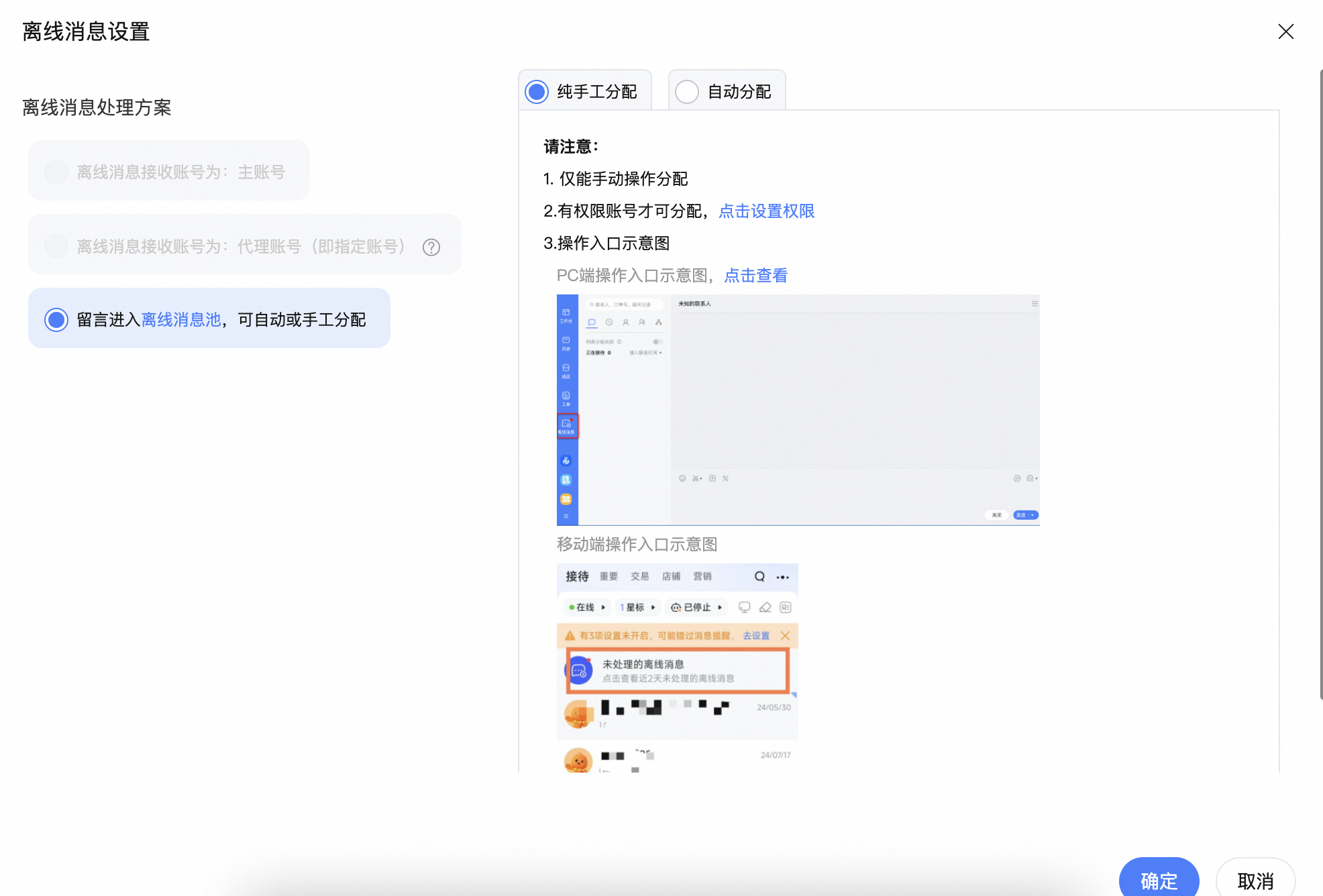The height and width of the screenshot is (896, 1323).
Task: Click the 交易 tab in mobile preview
Action: [639, 576]
